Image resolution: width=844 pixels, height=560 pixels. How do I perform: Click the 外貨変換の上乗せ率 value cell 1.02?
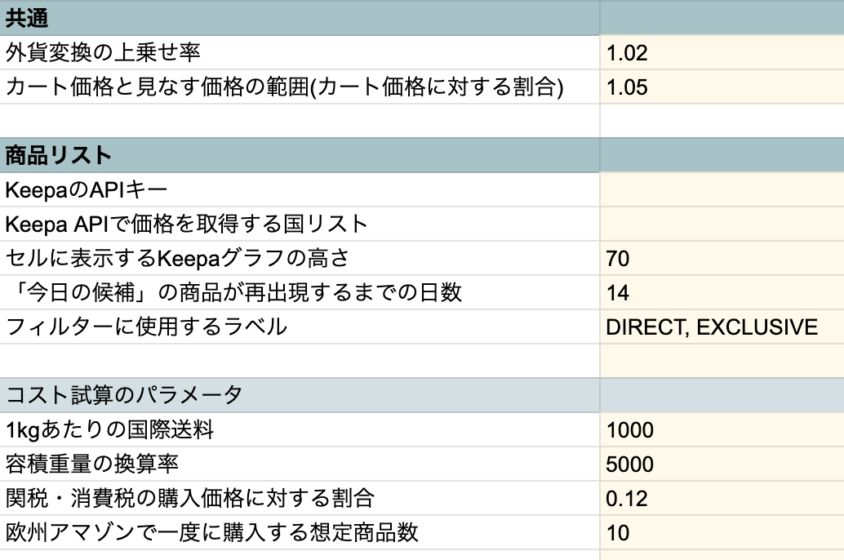(720, 53)
